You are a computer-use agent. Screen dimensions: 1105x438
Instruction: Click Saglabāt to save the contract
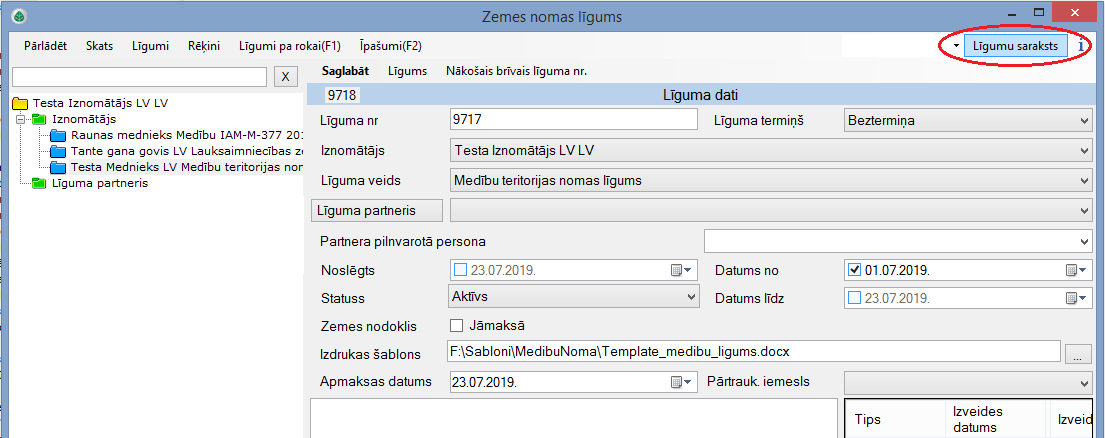(345, 71)
